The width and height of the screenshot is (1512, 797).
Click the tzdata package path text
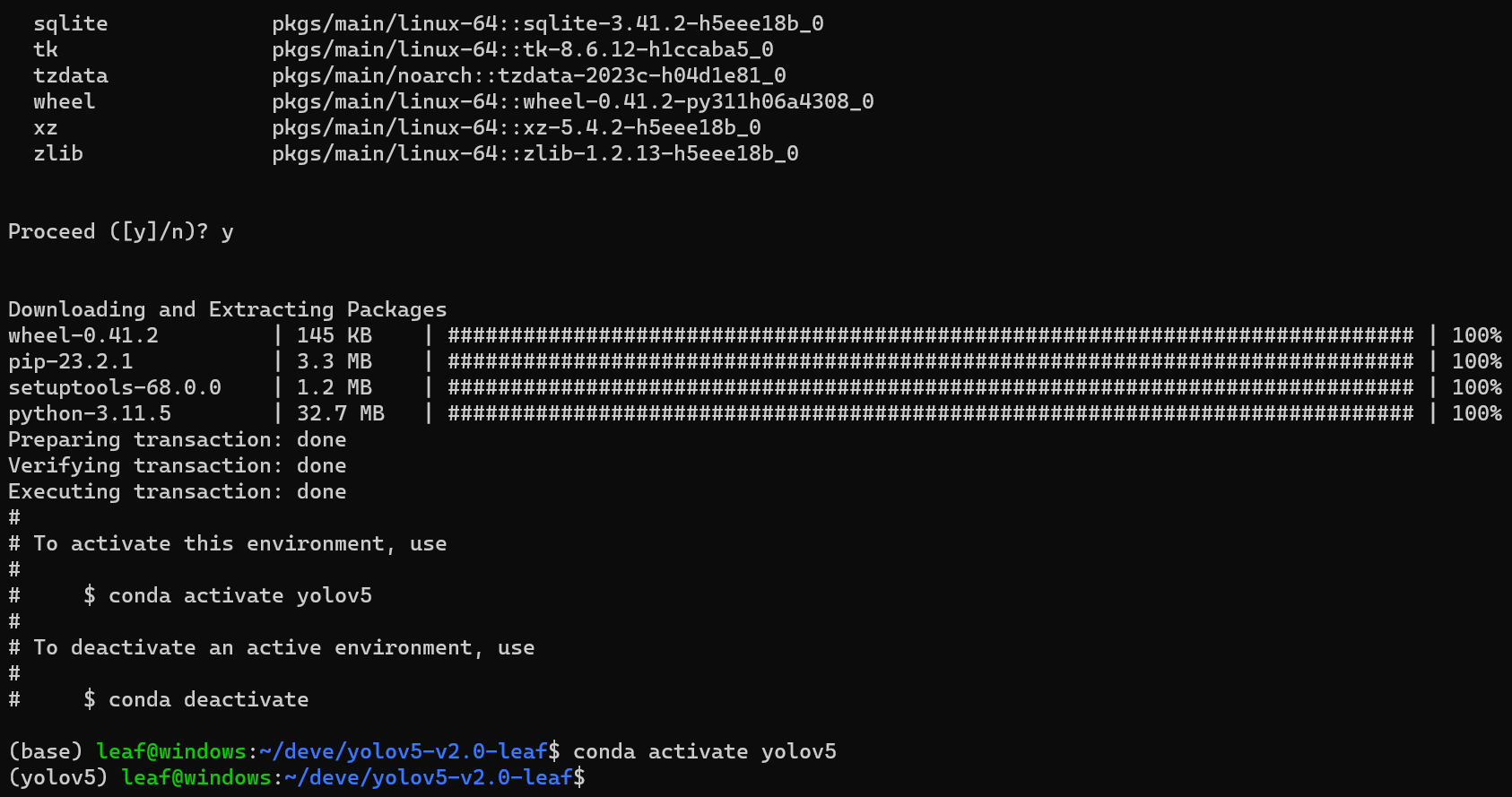529,75
